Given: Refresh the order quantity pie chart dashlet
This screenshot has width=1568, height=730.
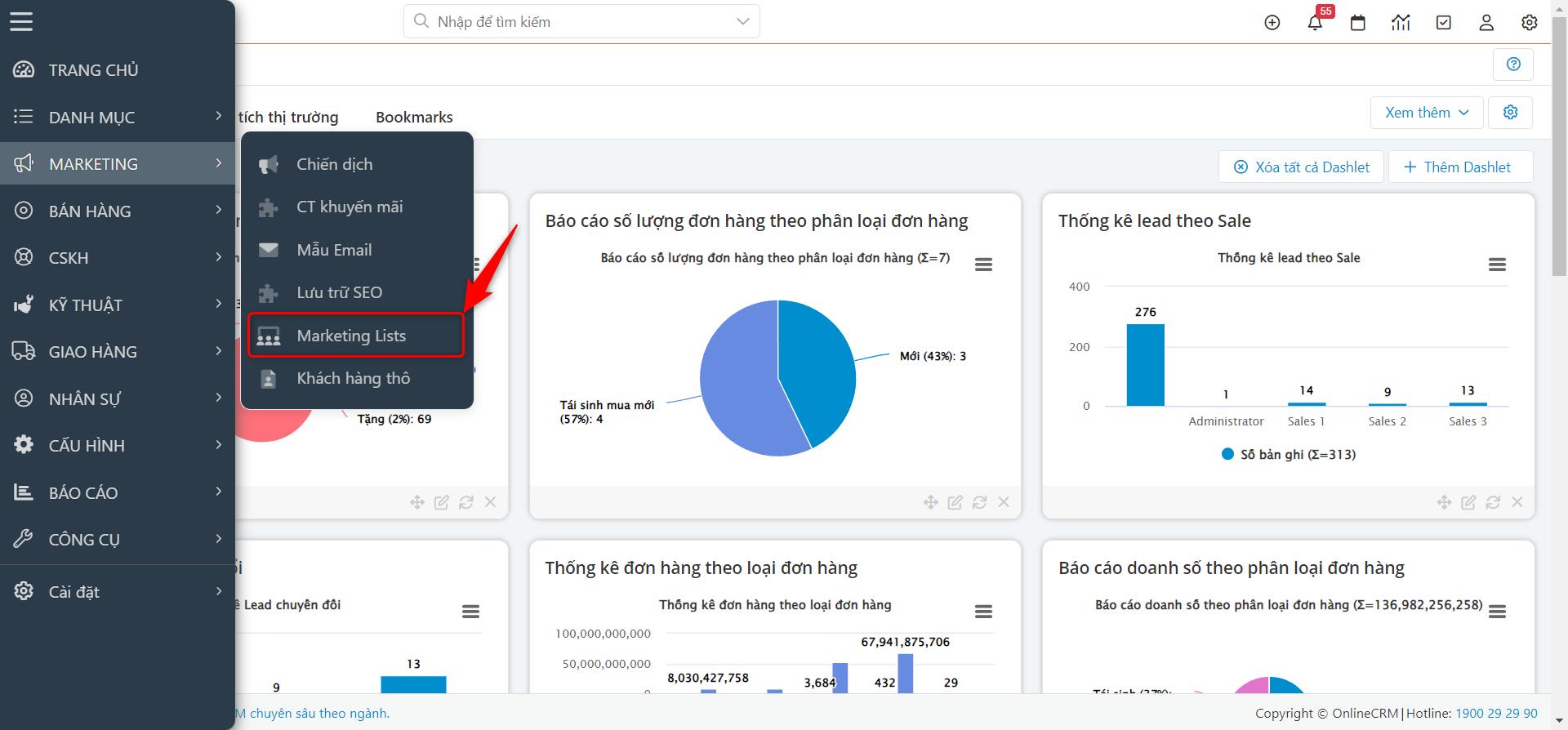Looking at the screenshot, I should [979, 502].
